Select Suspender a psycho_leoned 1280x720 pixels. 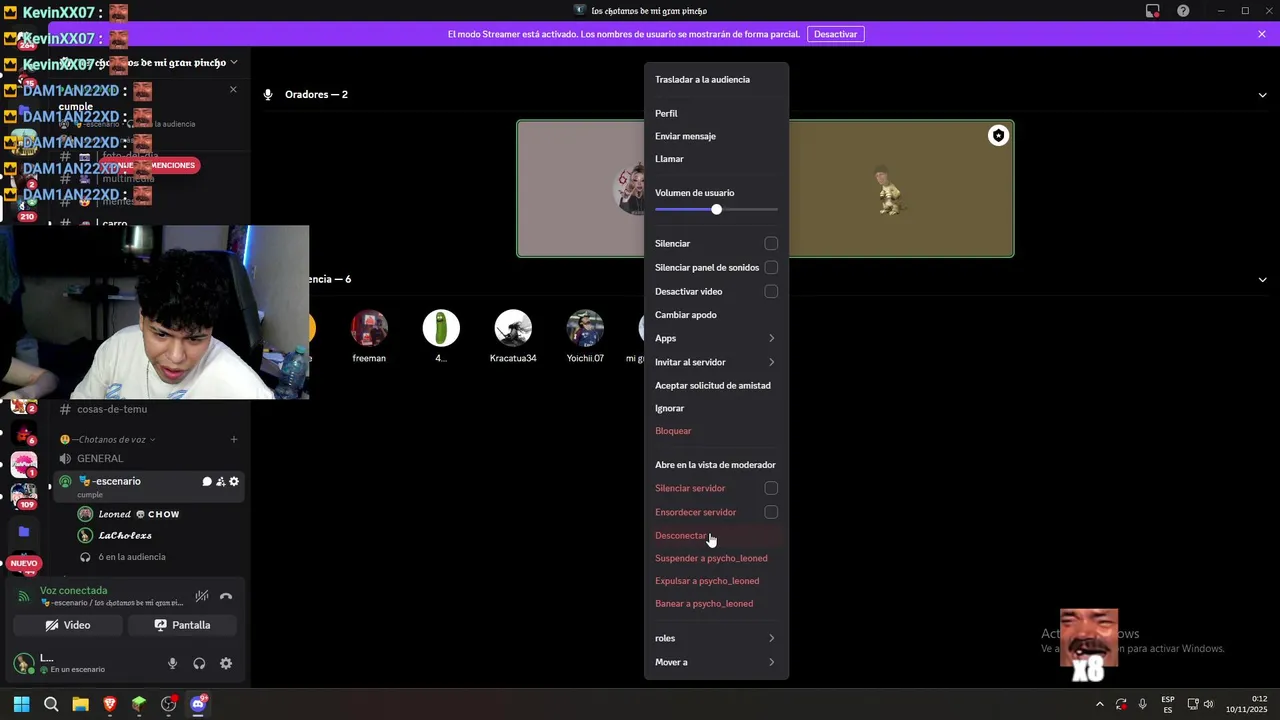pos(716,558)
